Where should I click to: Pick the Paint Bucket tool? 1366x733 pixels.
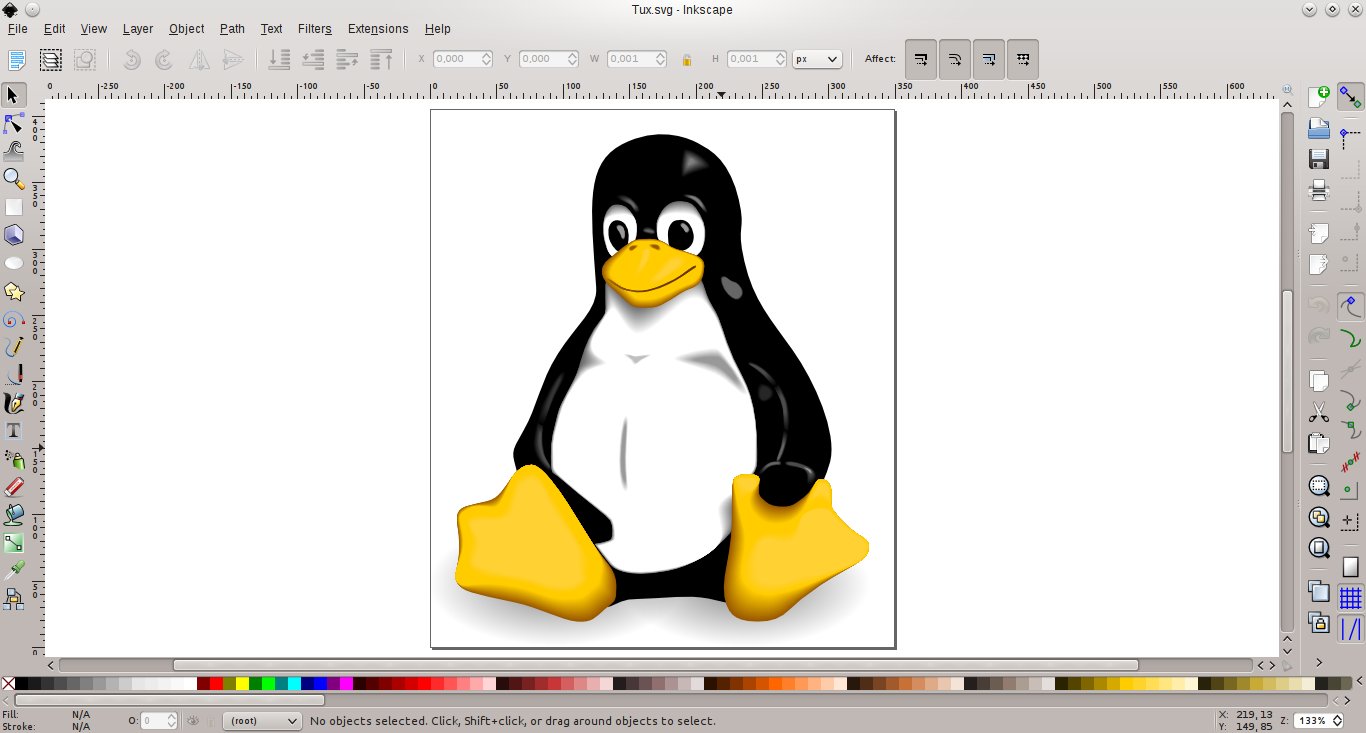tap(14, 515)
